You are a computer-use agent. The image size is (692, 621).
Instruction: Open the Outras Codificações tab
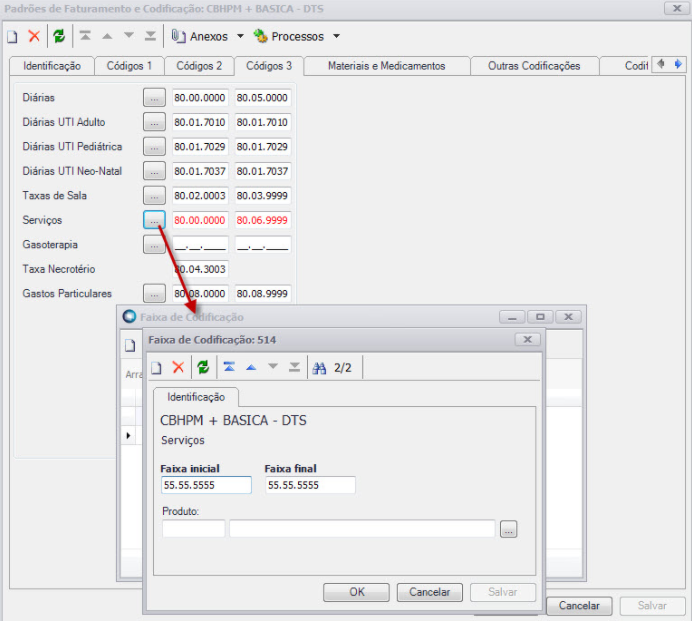point(534,66)
